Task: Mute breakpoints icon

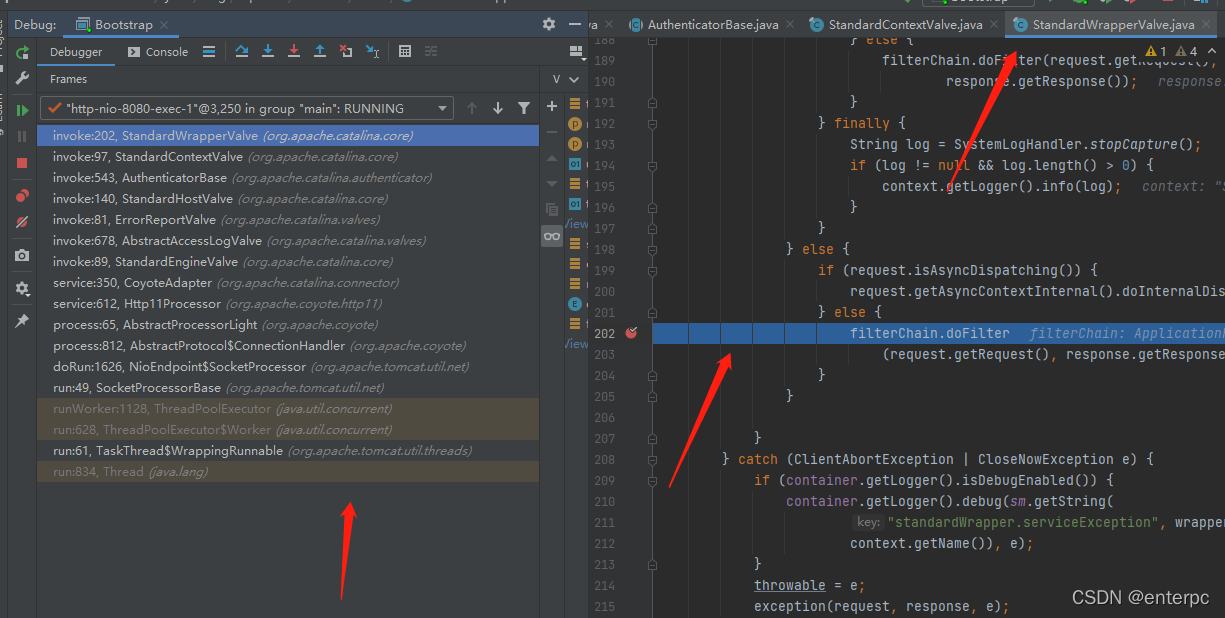Action: coord(21,222)
